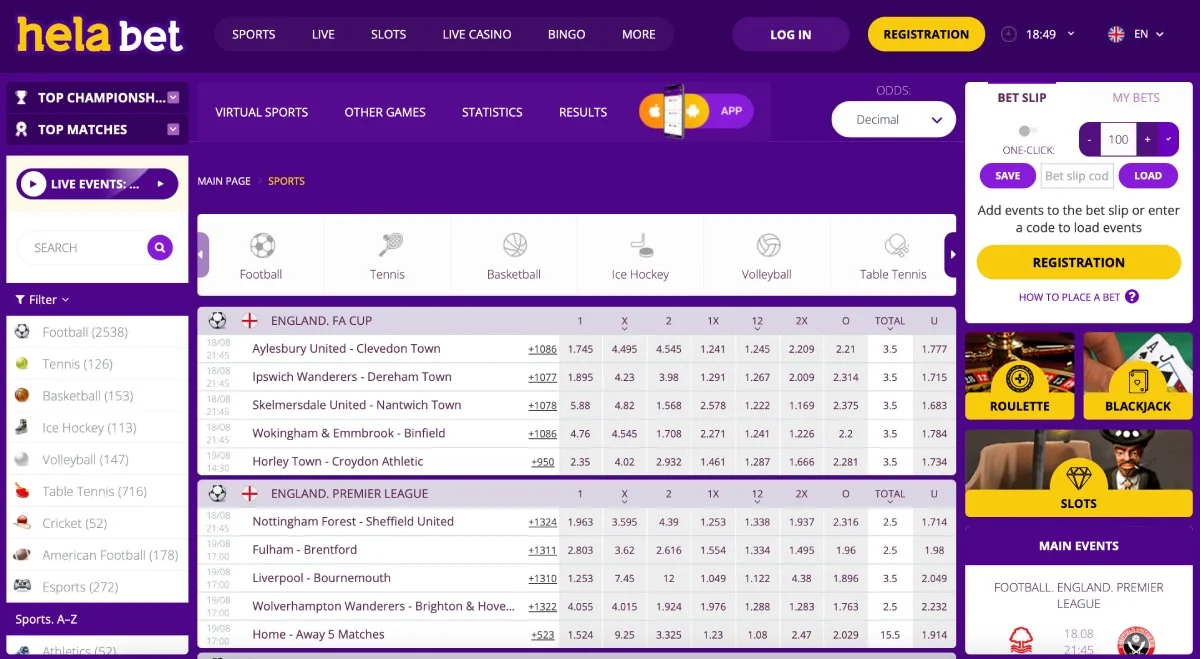Open the Results link
Viewport: 1200px width, 659px height.
[x=583, y=112]
